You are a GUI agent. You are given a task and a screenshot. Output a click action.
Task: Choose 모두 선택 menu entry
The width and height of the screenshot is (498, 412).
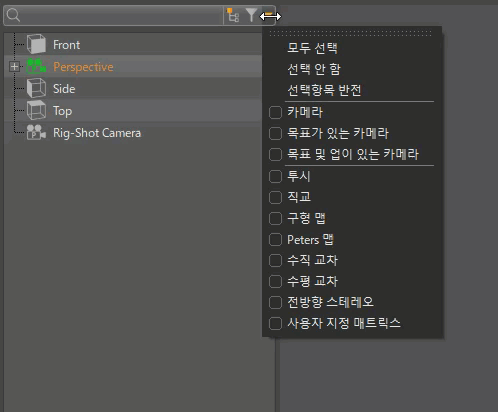pyautogui.click(x=312, y=48)
